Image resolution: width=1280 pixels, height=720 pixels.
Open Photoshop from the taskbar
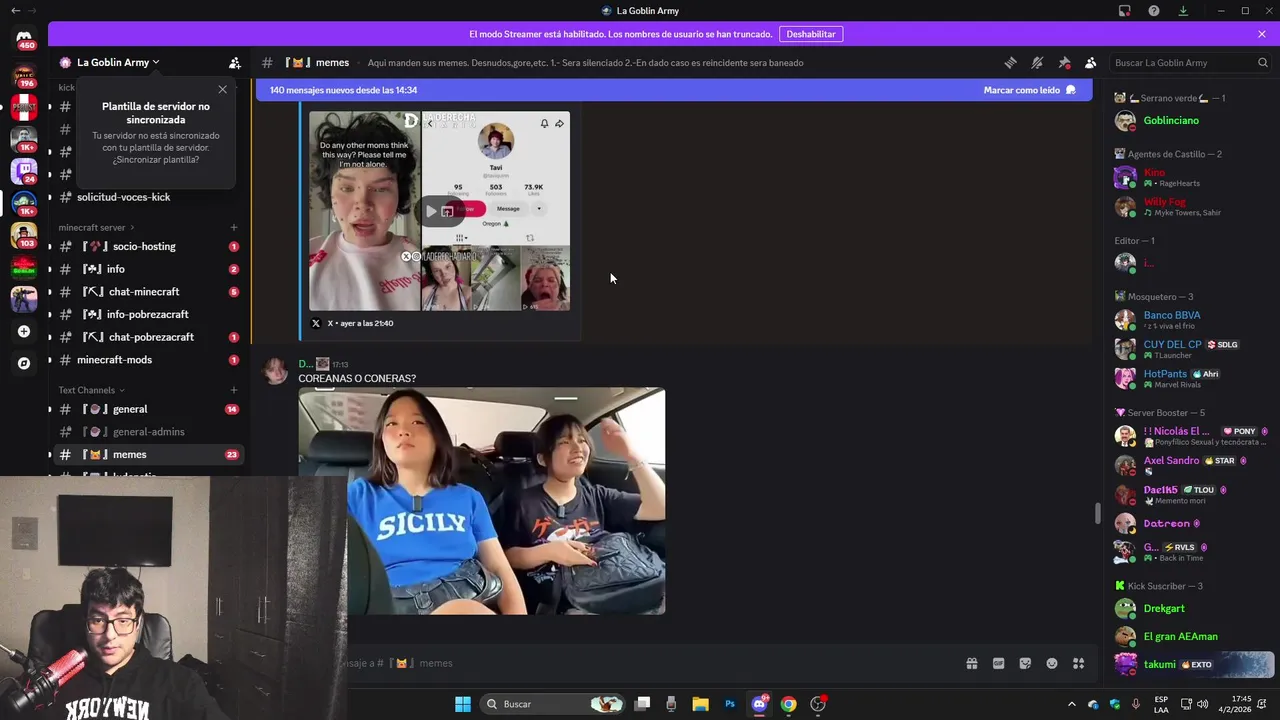click(730, 704)
